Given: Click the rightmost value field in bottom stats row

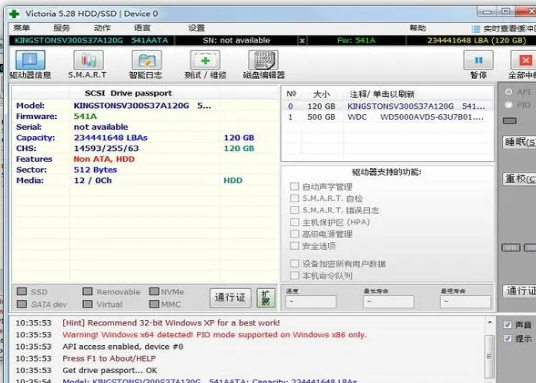Looking at the screenshot, I should (x=465, y=302).
